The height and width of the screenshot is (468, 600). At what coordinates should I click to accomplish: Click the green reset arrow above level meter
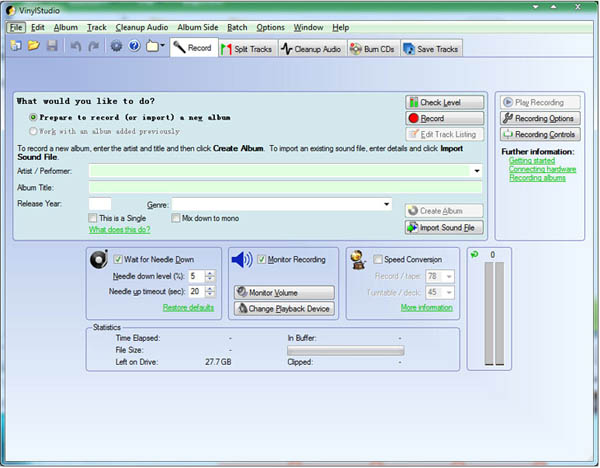click(x=474, y=254)
